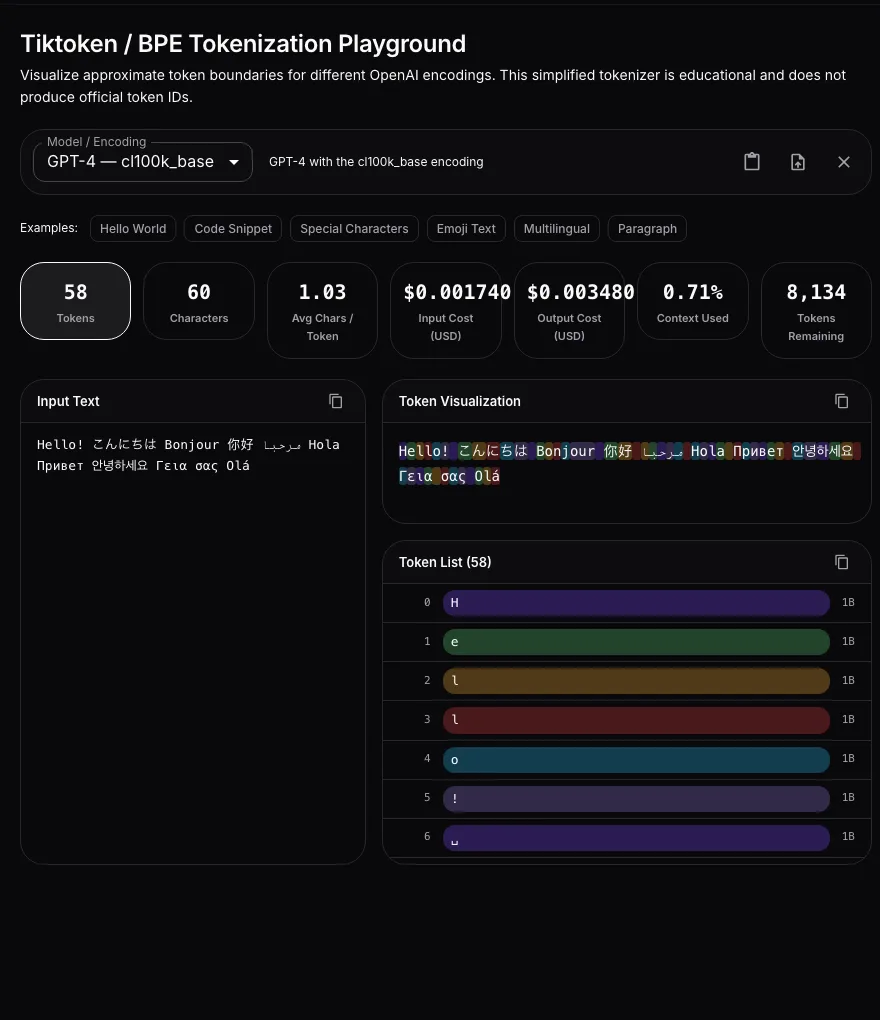This screenshot has width=880, height=1020.
Task: Load the Paragraph example
Action: 647,228
